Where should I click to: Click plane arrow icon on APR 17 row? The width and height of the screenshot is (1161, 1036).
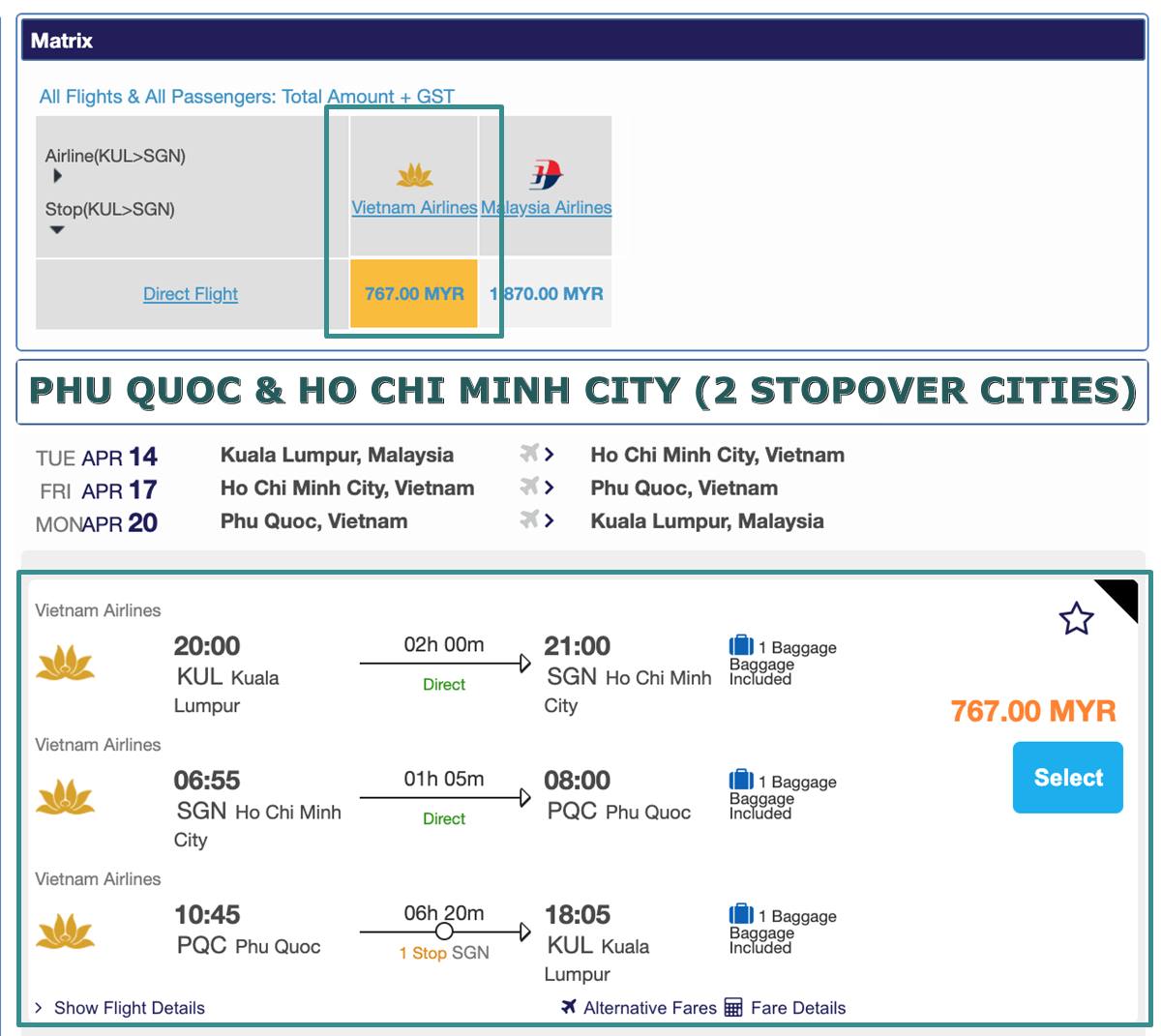[537, 487]
